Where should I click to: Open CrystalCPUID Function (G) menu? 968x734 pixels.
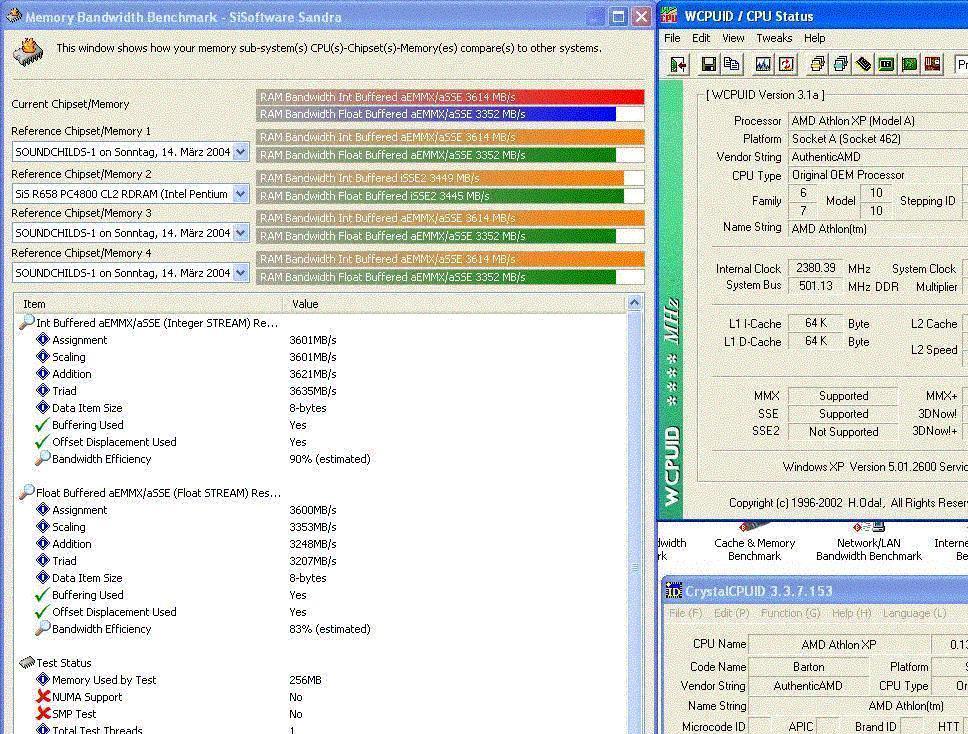click(789, 613)
